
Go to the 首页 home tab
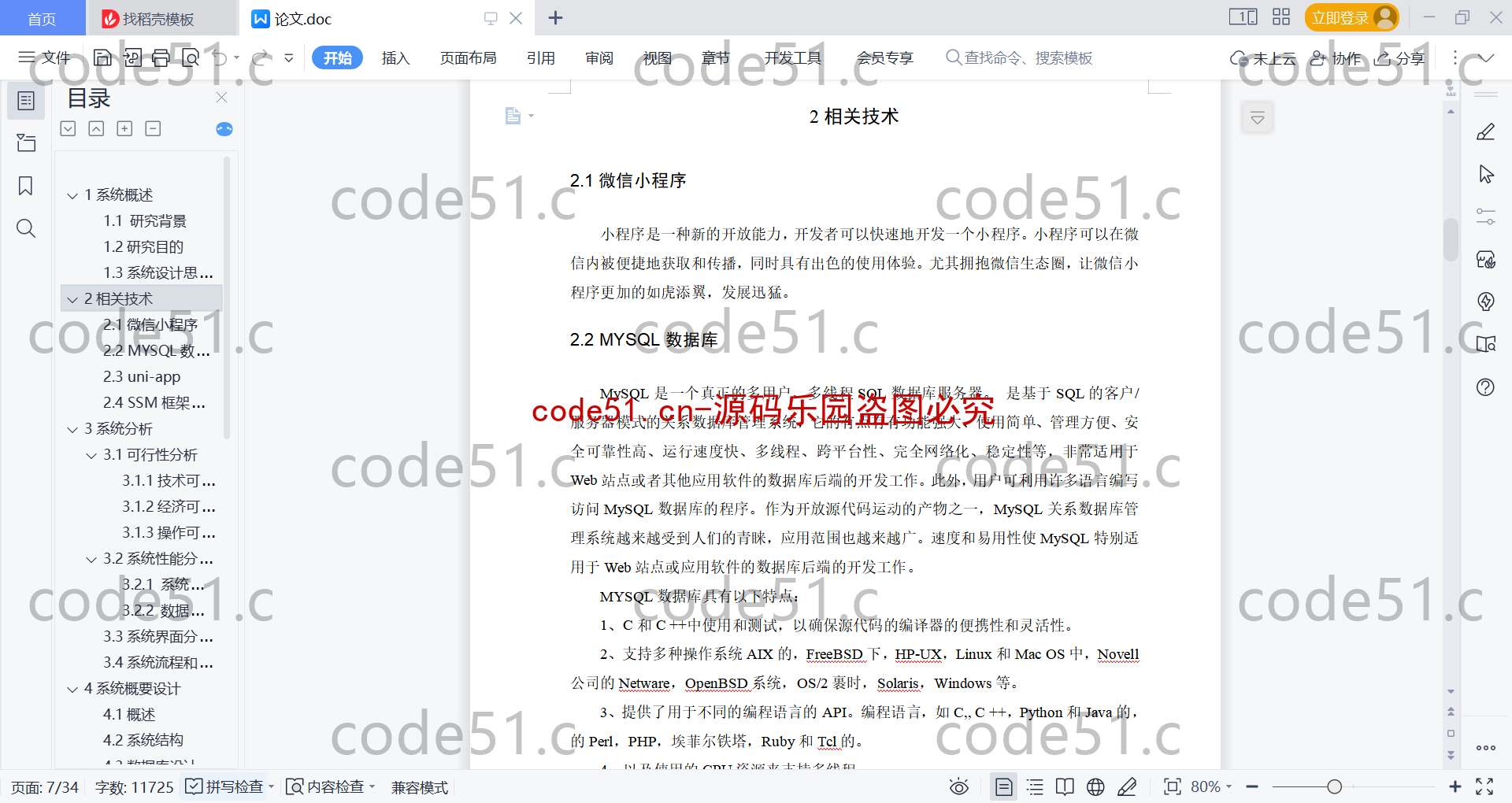click(x=42, y=19)
